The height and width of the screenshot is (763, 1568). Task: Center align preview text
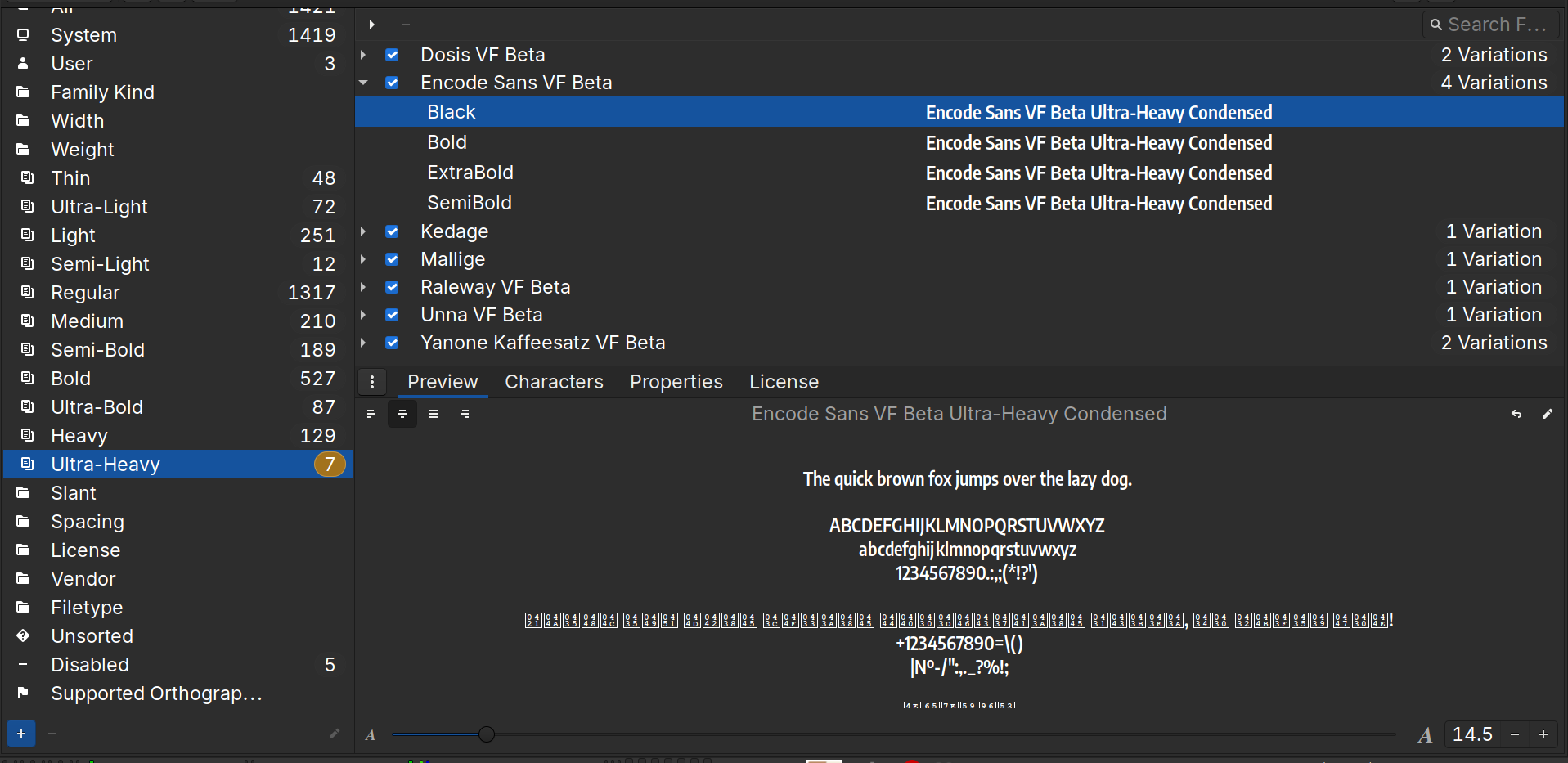click(x=402, y=414)
